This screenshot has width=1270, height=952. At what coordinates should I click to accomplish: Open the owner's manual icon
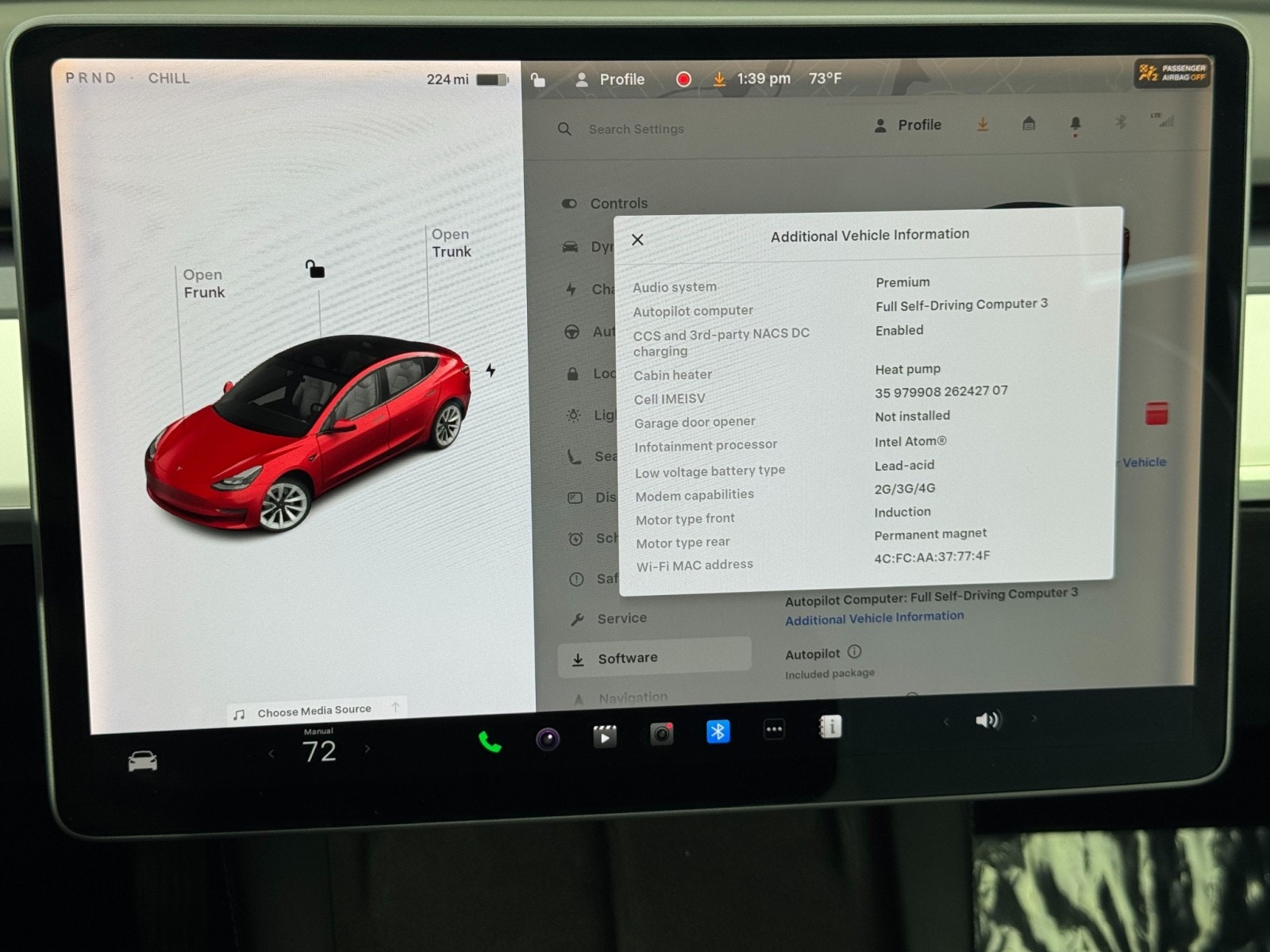point(829,727)
